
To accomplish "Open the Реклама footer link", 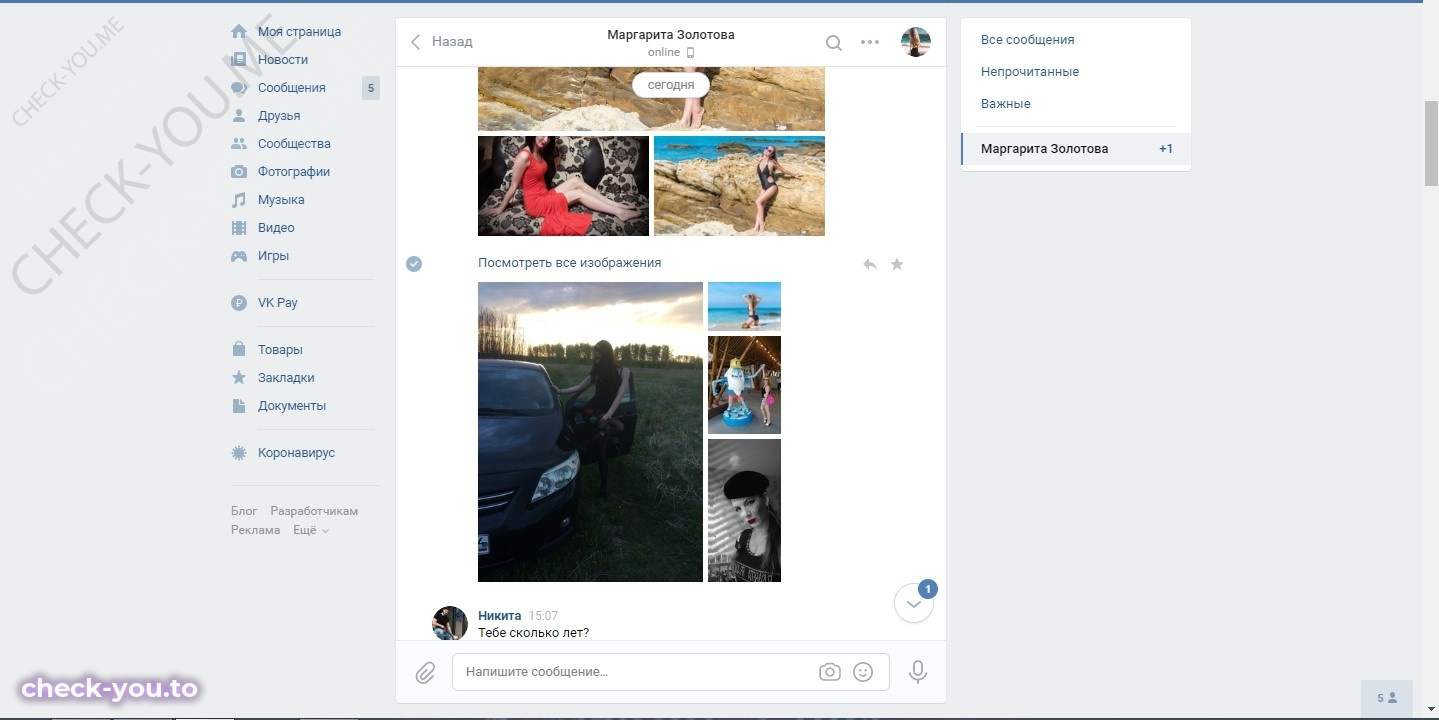I will tap(255, 530).
